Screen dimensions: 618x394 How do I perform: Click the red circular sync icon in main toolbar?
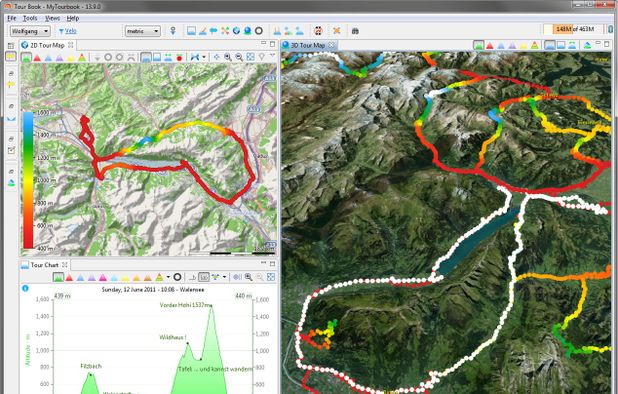coord(318,31)
